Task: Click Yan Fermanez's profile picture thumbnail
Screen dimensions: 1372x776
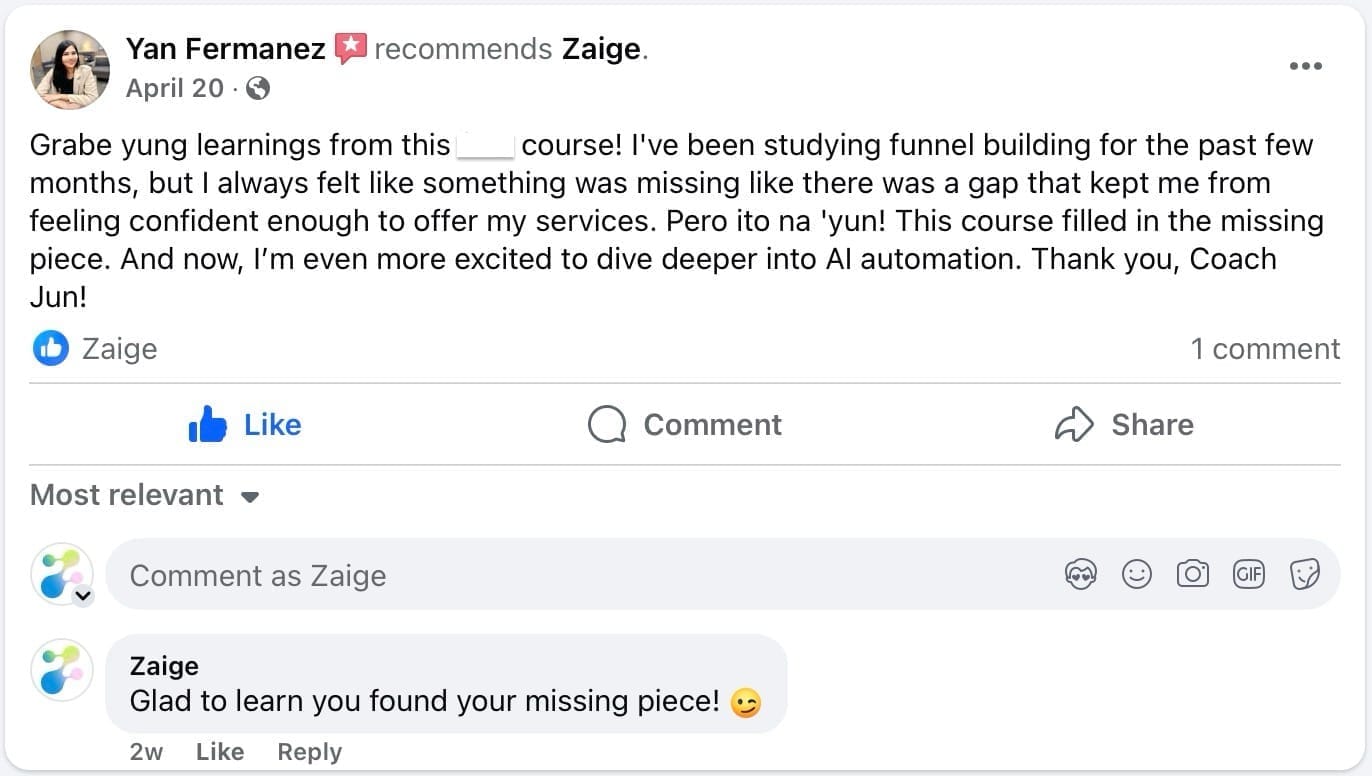Action: tap(70, 69)
